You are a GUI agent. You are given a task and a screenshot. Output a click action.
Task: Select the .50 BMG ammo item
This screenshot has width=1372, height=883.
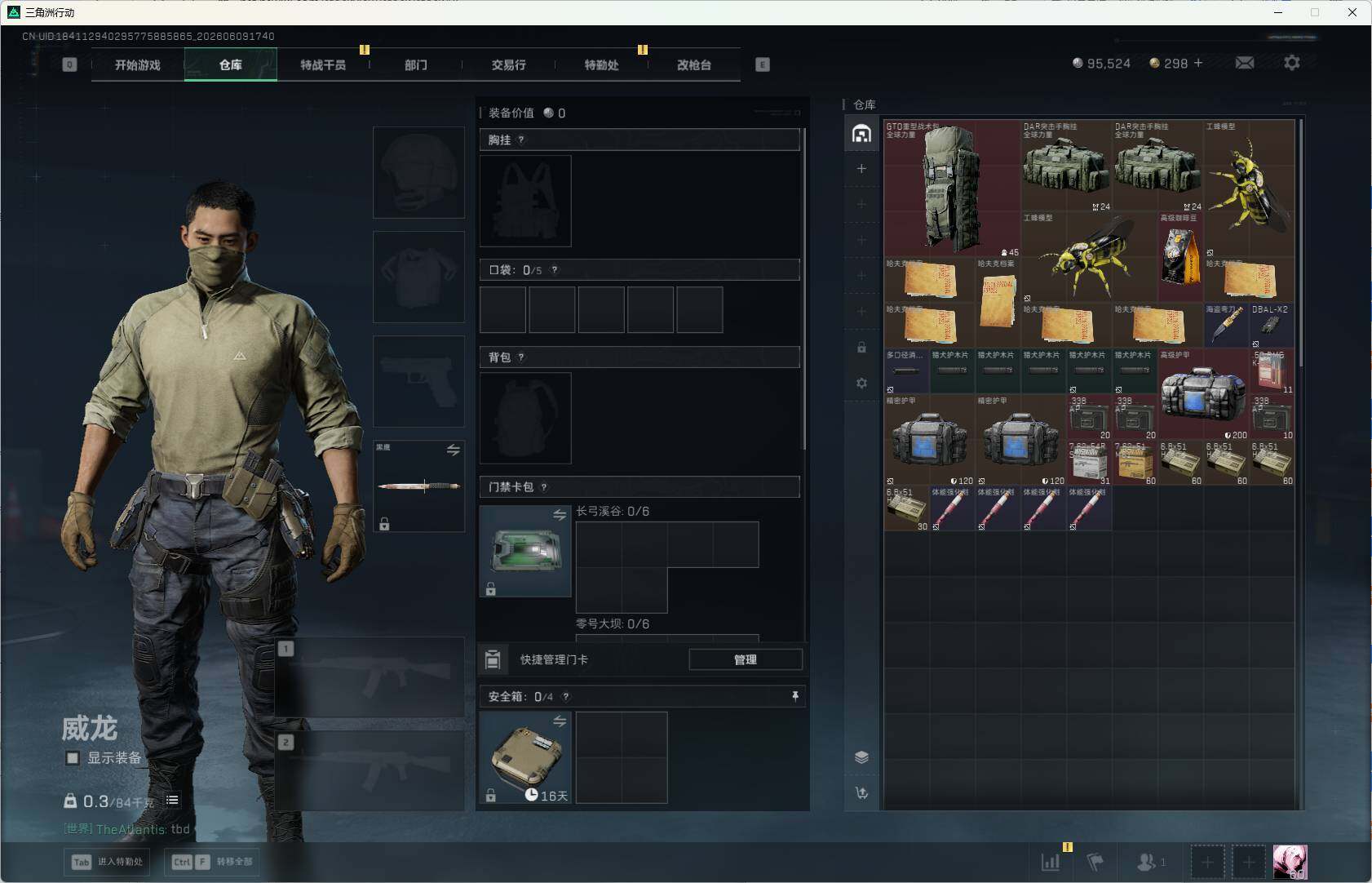tap(1272, 371)
